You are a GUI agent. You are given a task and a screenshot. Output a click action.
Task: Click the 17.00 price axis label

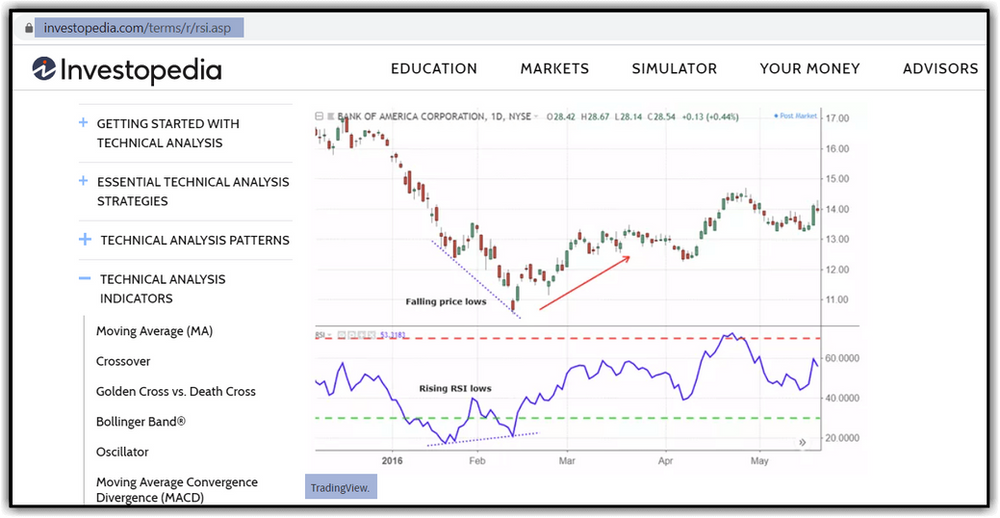click(x=836, y=119)
